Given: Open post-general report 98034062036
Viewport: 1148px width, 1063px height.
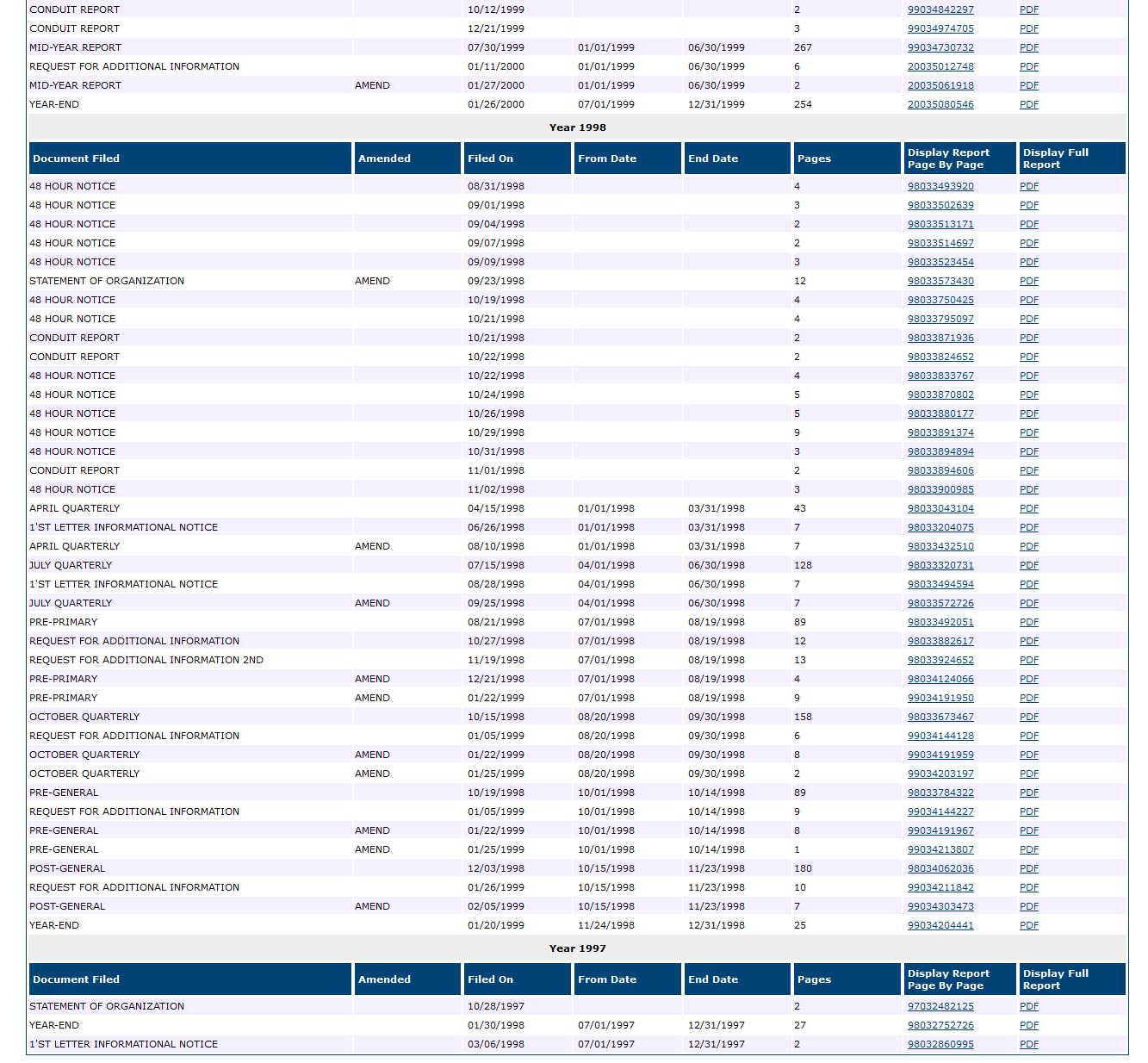Looking at the screenshot, I should [x=940, y=868].
